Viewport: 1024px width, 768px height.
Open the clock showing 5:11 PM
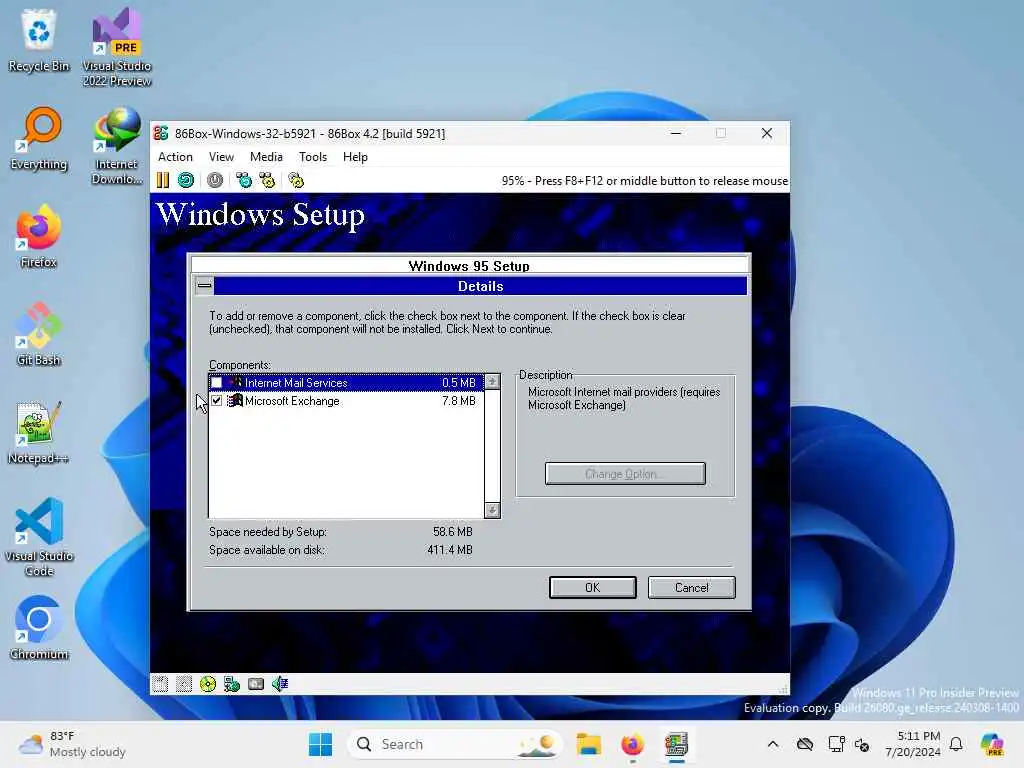912,744
